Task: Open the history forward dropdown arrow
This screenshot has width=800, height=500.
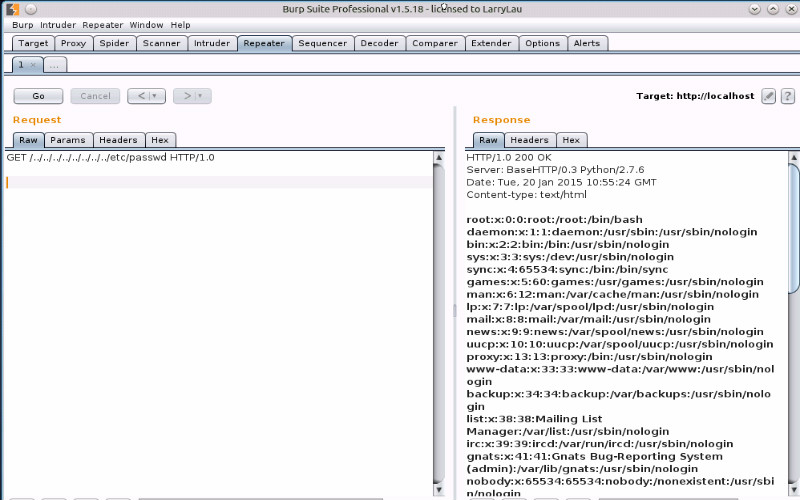Action: click(201, 96)
